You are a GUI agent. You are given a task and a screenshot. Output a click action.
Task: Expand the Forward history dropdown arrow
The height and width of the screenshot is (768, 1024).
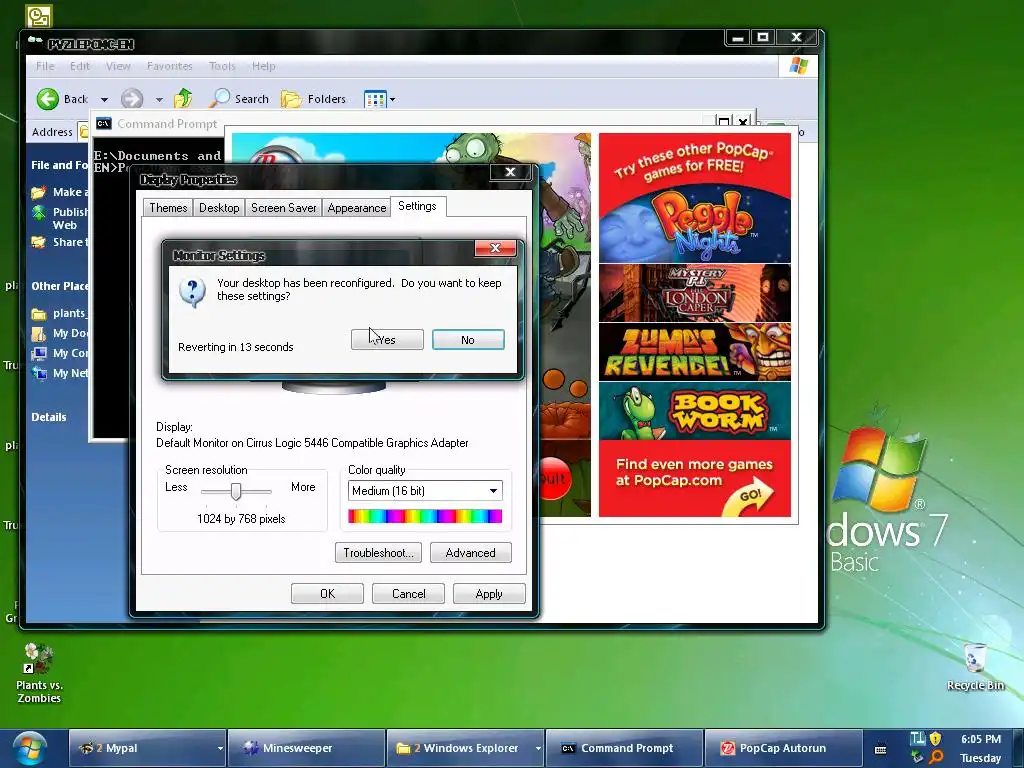(159, 99)
